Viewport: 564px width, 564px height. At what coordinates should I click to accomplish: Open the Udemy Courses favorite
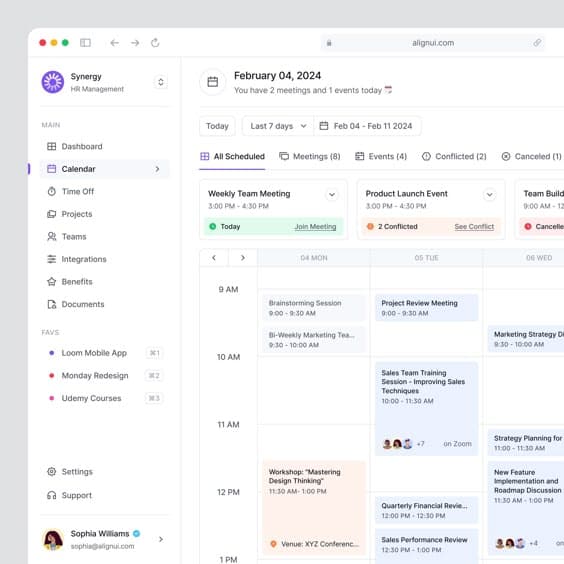[x=104, y=398]
